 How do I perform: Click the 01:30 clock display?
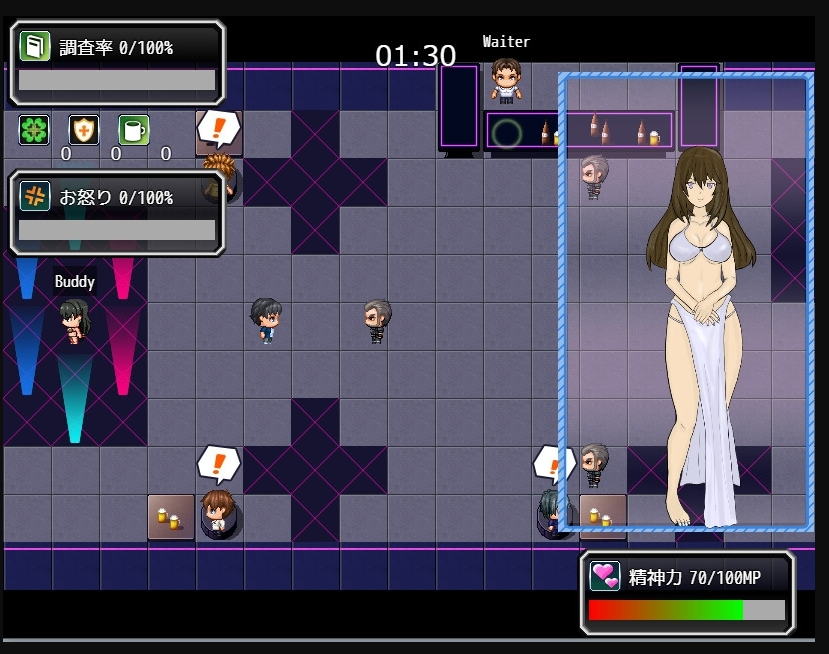(414, 56)
